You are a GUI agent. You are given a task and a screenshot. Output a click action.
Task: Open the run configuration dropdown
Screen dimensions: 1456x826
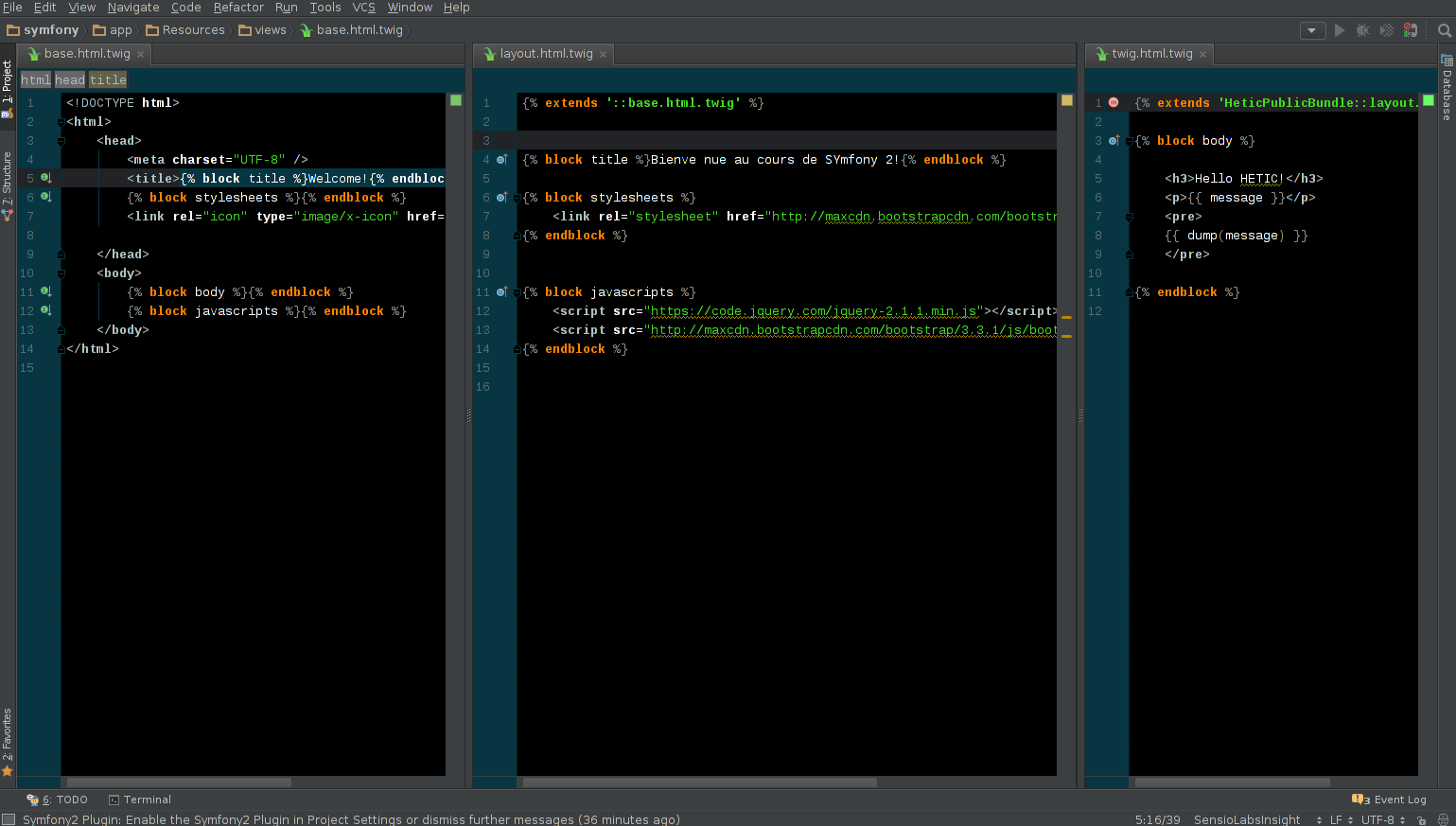pos(1312,30)
